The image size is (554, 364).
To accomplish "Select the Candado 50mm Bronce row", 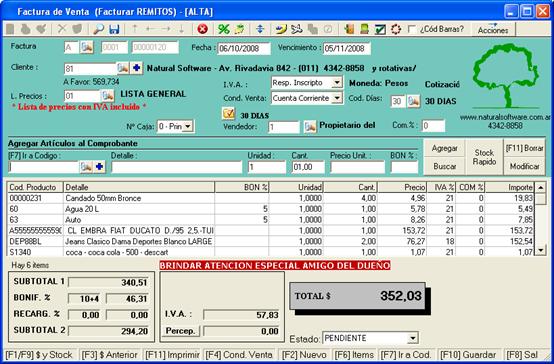I will point(270,198).
